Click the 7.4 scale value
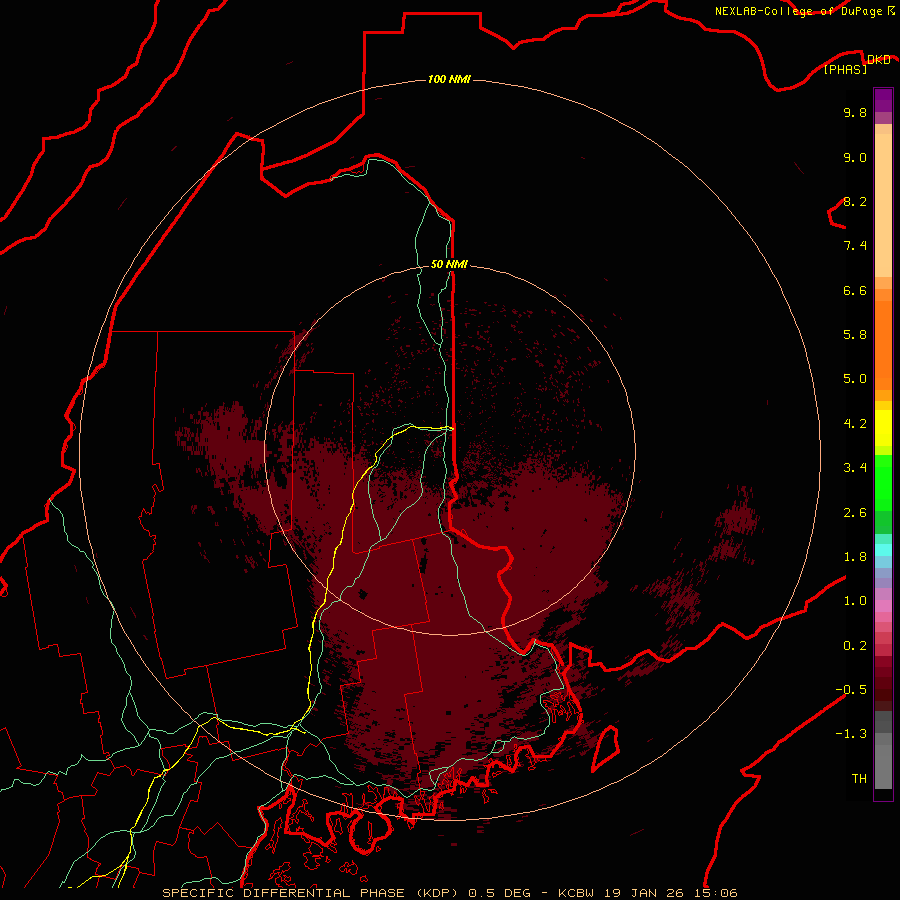900x900 pixels. [x=855, y=246]
